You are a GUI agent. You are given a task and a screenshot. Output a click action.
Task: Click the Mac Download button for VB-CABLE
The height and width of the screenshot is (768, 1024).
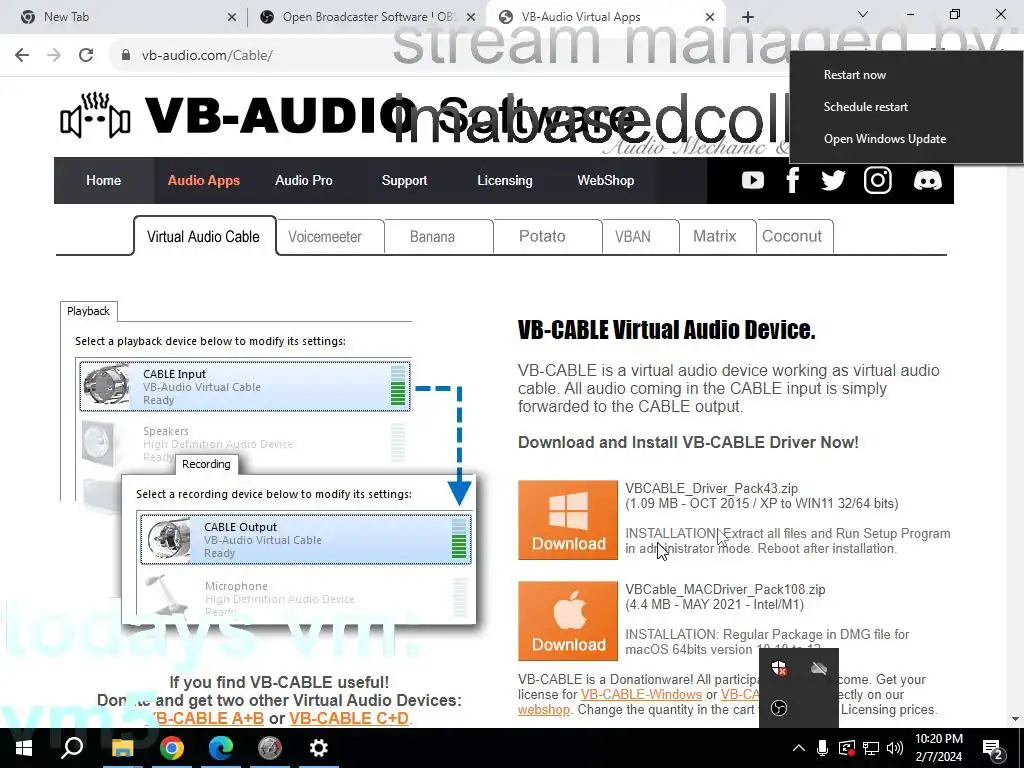568,621
